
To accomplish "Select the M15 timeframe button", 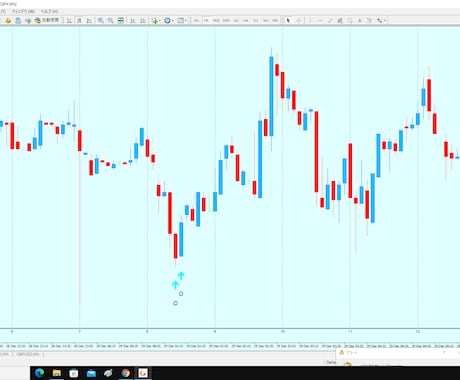I will click(216, 21).
